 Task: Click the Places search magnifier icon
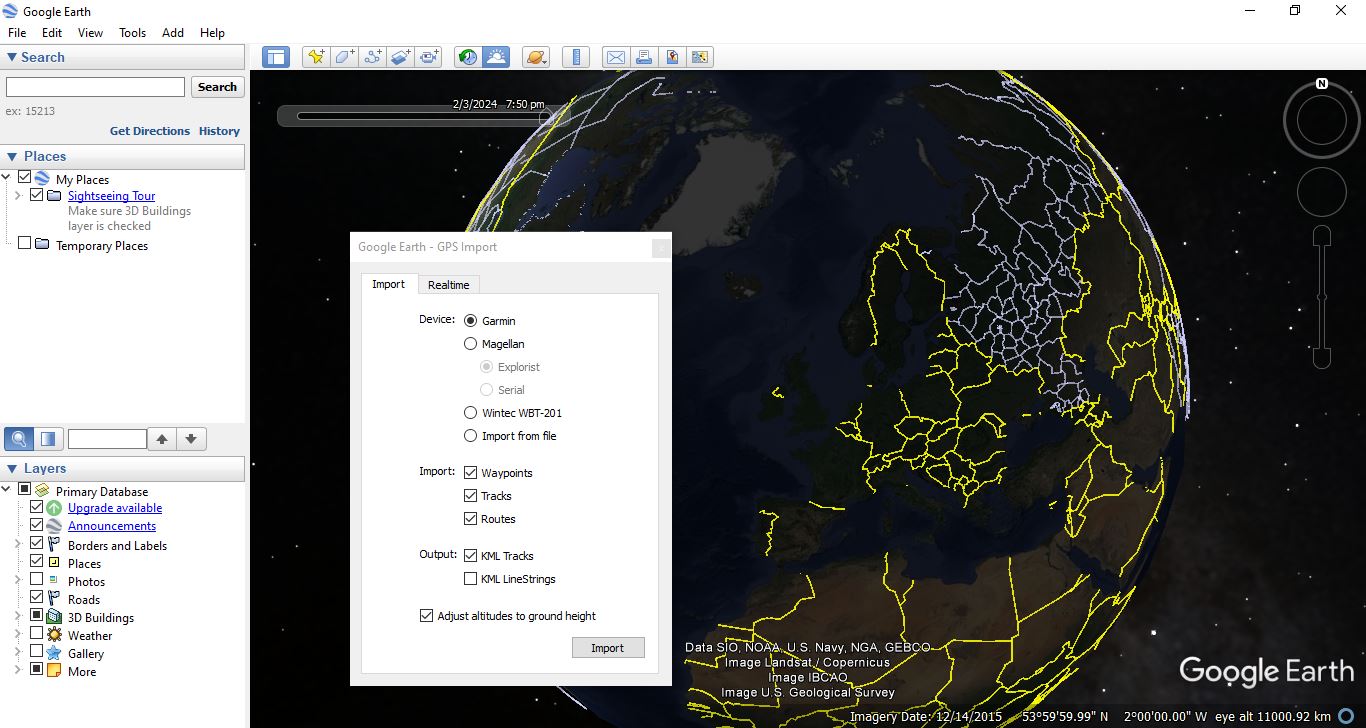click(x=19, y=438)
